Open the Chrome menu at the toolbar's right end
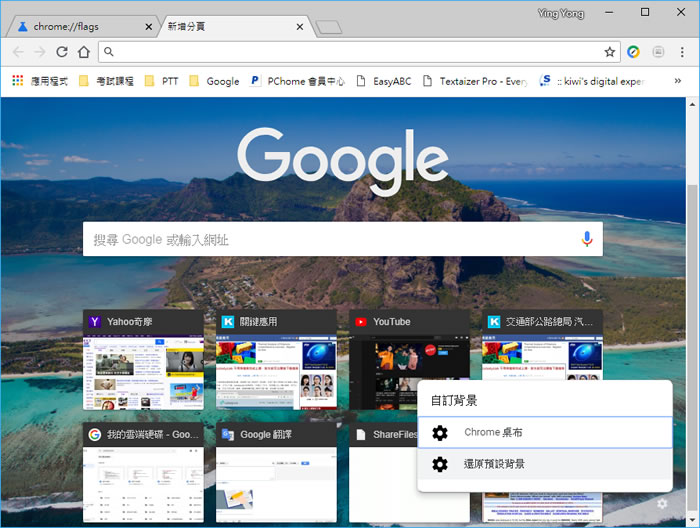This screenshot has width=700, height=528. click(682, 51)
